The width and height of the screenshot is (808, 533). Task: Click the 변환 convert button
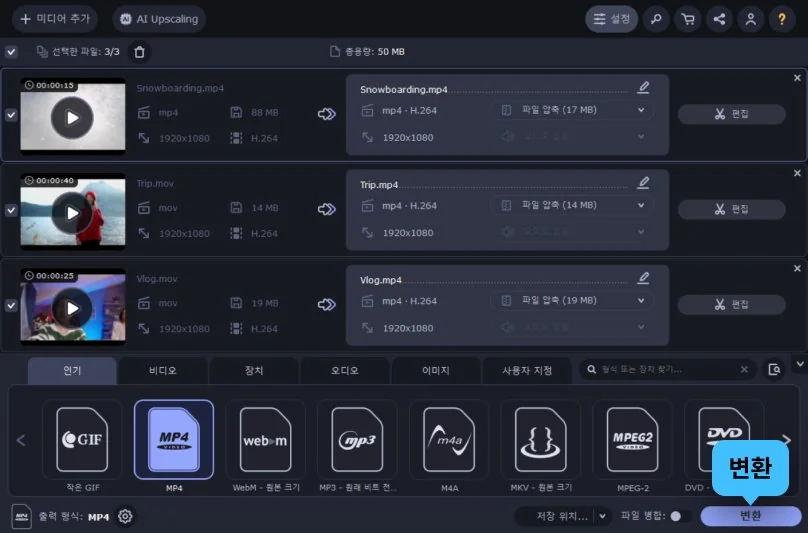point(751,515)
